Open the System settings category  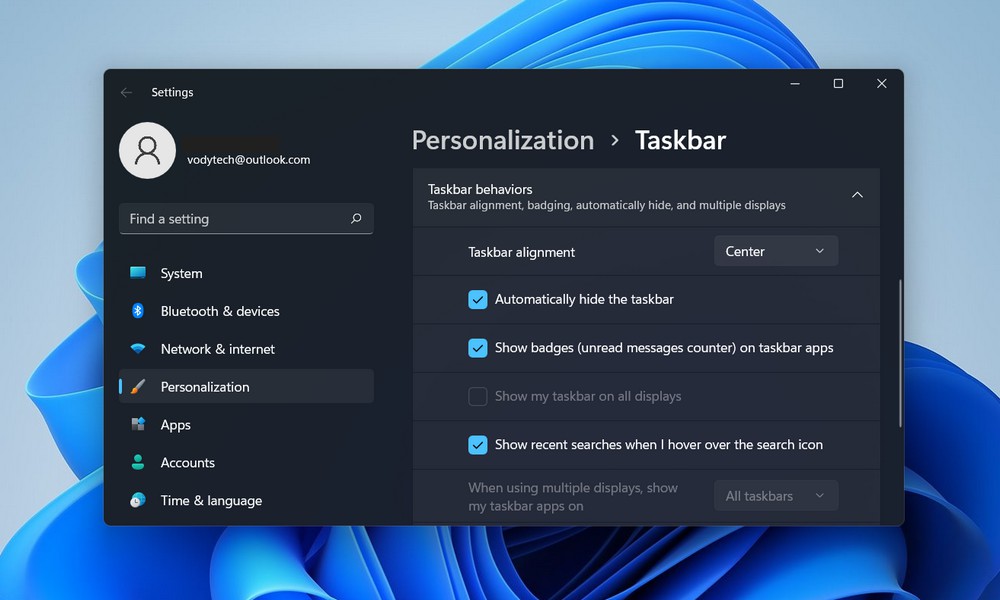(x=246, y=273)
